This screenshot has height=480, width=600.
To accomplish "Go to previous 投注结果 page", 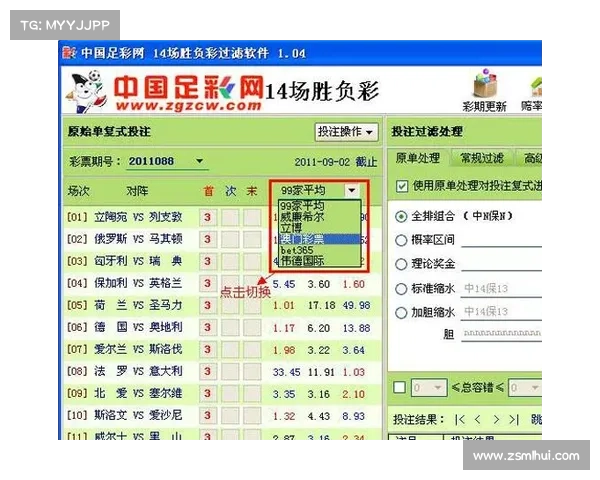I will [x=478, y=420].
